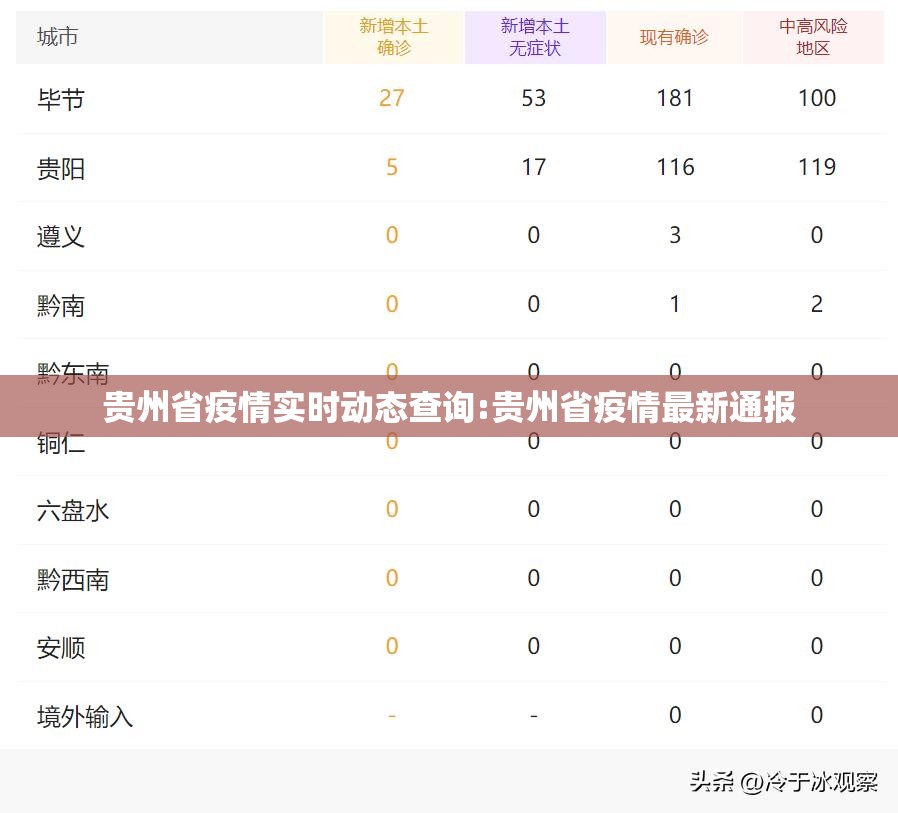Click the 中高风险地区 column header
The image size is (898, 813).
click(813, 37)
